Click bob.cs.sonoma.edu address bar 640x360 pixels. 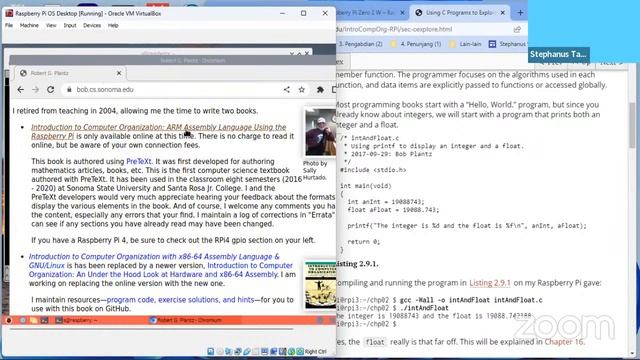(171, 89)
